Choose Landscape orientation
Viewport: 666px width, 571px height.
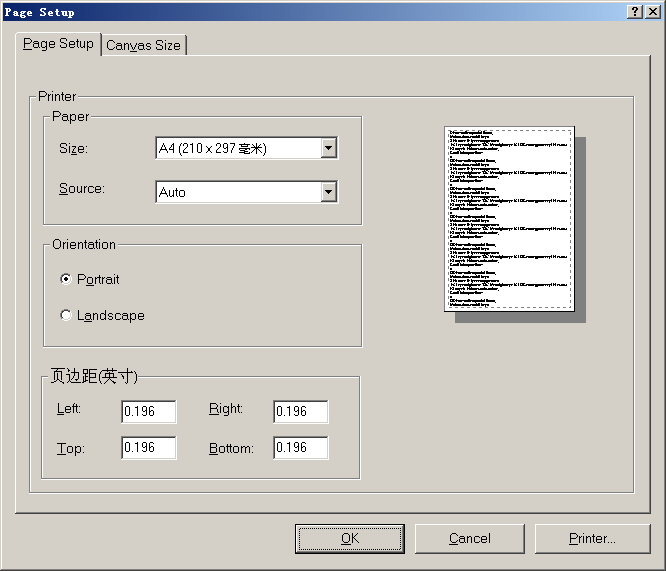coord(66,315)
